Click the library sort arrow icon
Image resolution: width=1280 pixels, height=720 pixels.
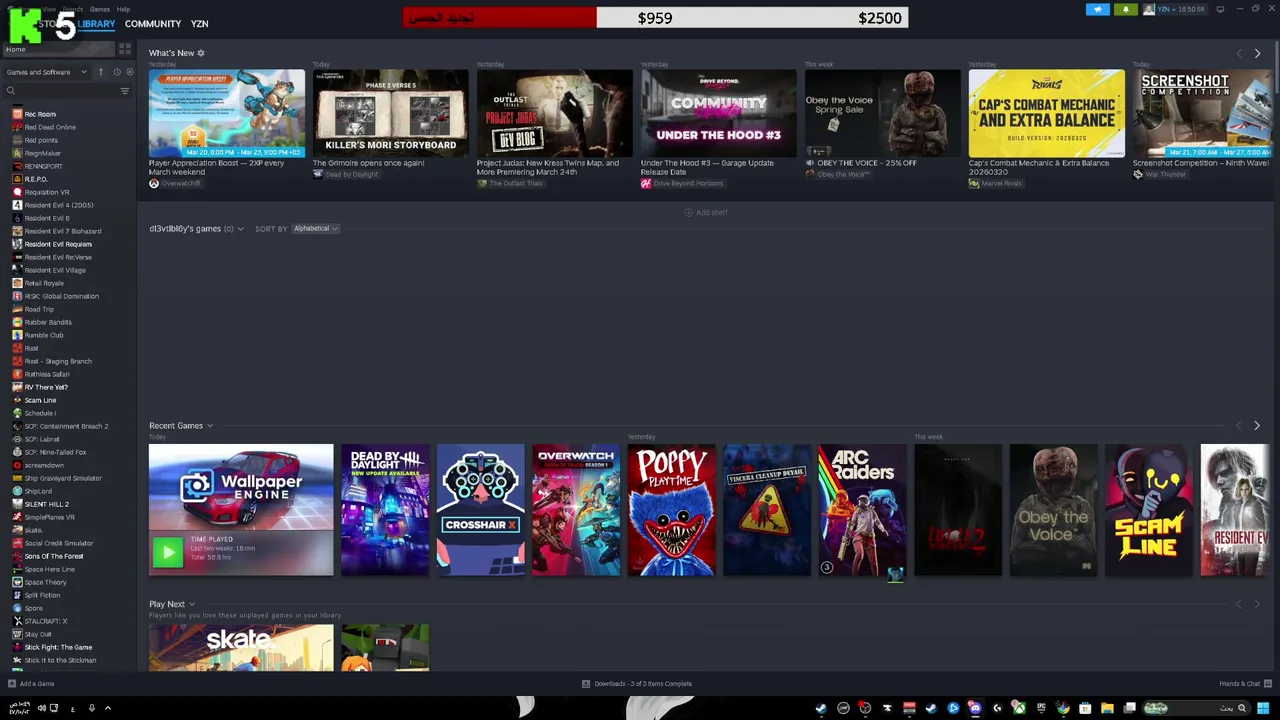point(100,72)
